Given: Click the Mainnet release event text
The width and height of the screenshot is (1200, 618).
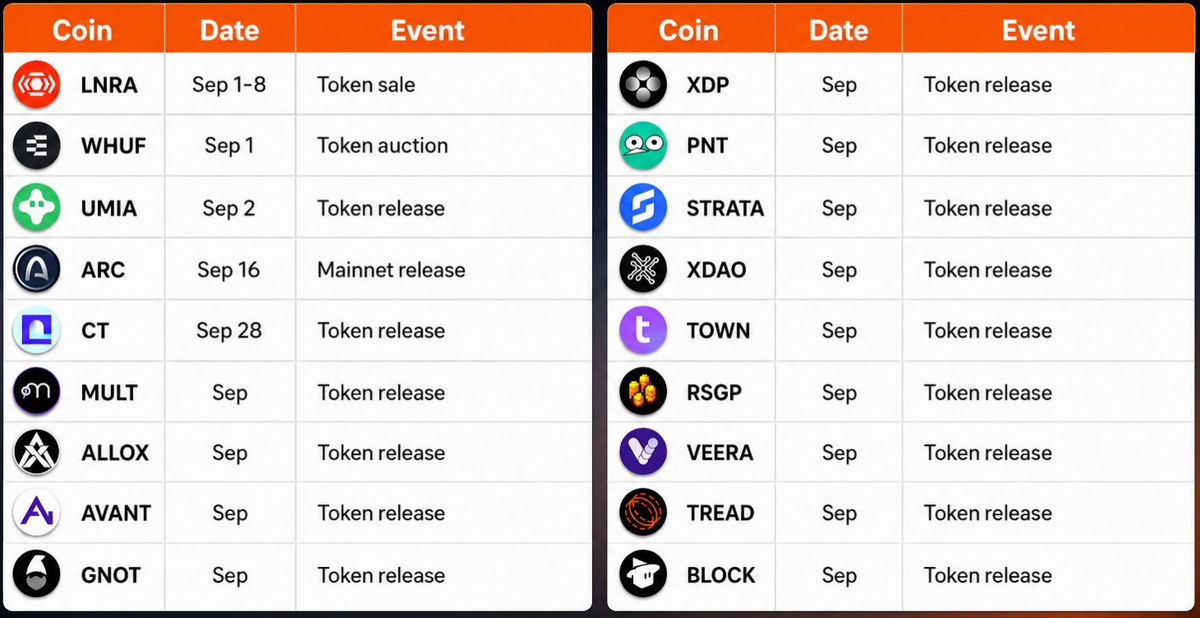Looking at the screenshot, I should tap(391, 270).
